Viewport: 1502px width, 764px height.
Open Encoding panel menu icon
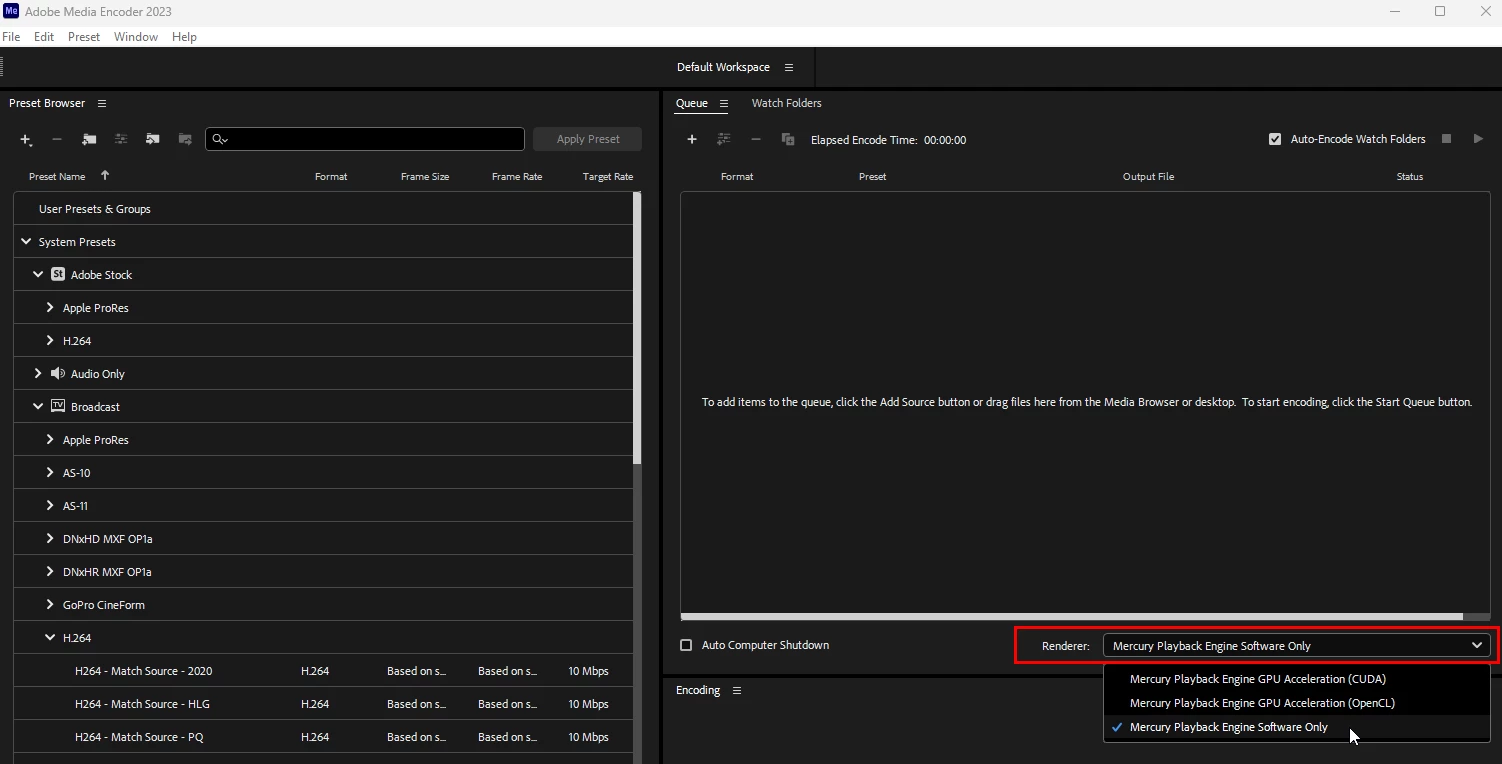tap(737, 690)
